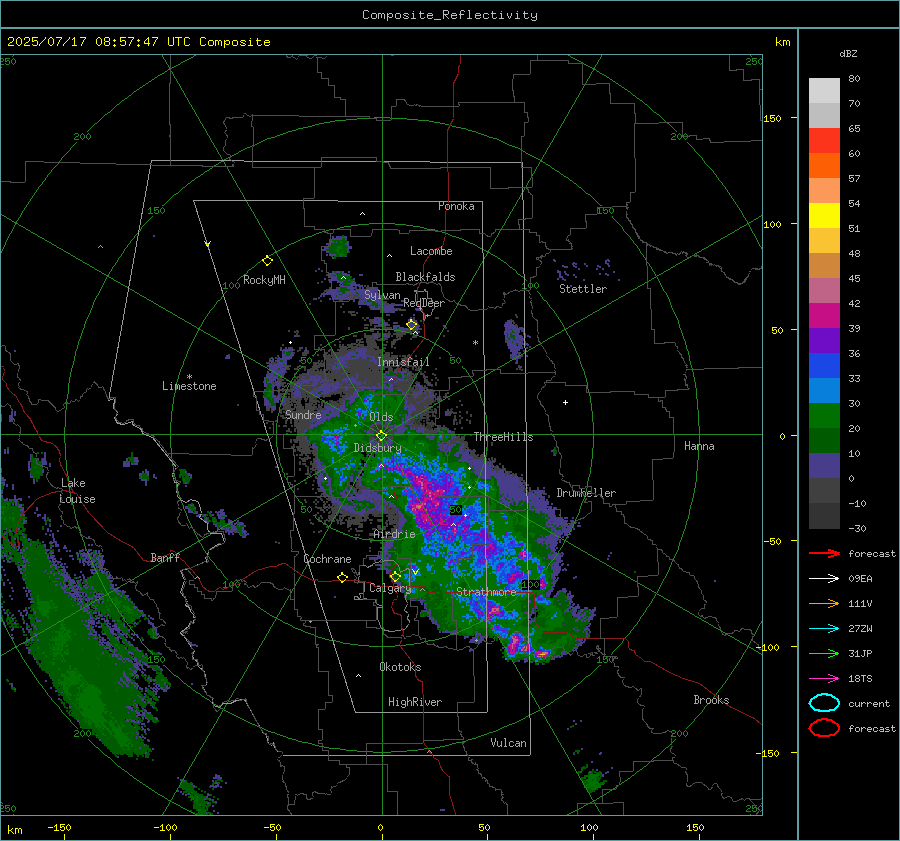
Task: Select the 39 dBZ purple swatch
Action: tap(824, 340)
